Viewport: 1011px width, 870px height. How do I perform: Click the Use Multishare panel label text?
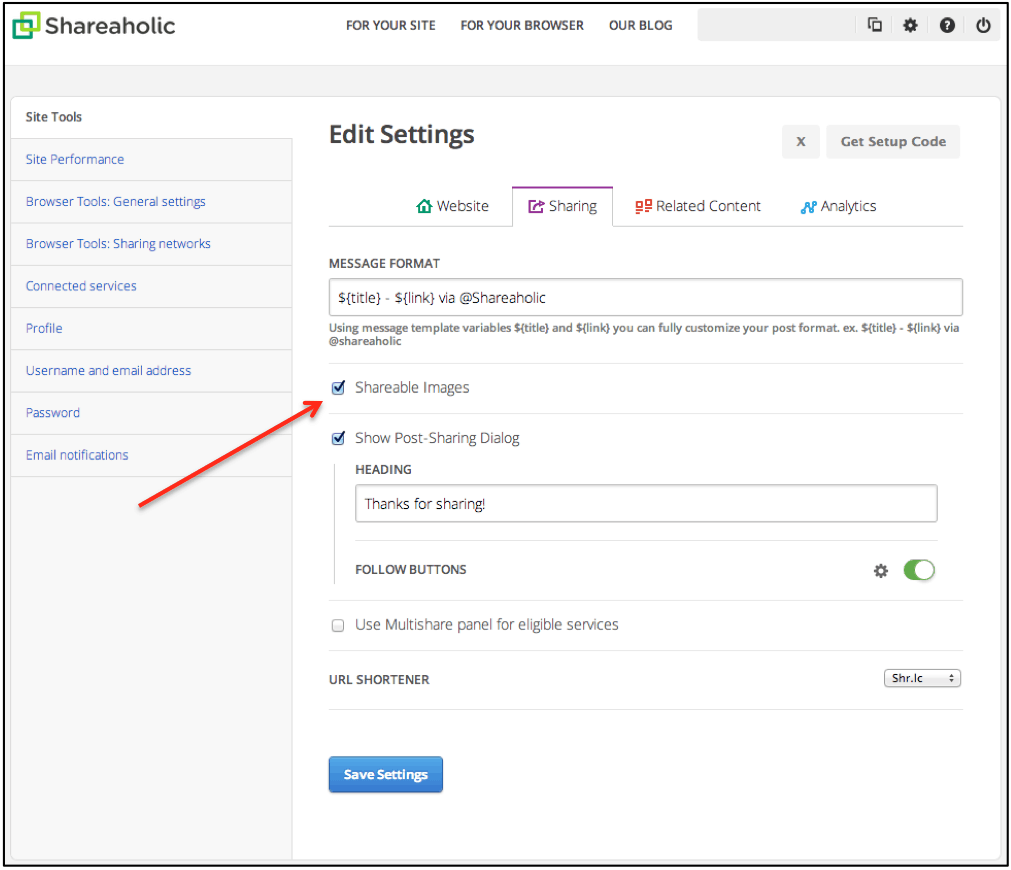487,625
